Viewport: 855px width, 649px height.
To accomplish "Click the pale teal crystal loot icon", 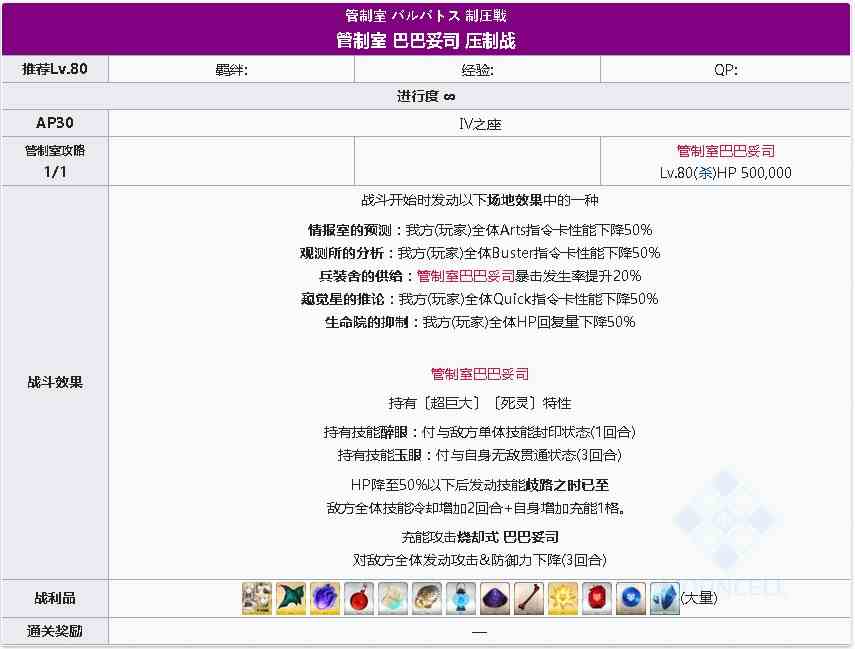I will click(x=393, y=598).
